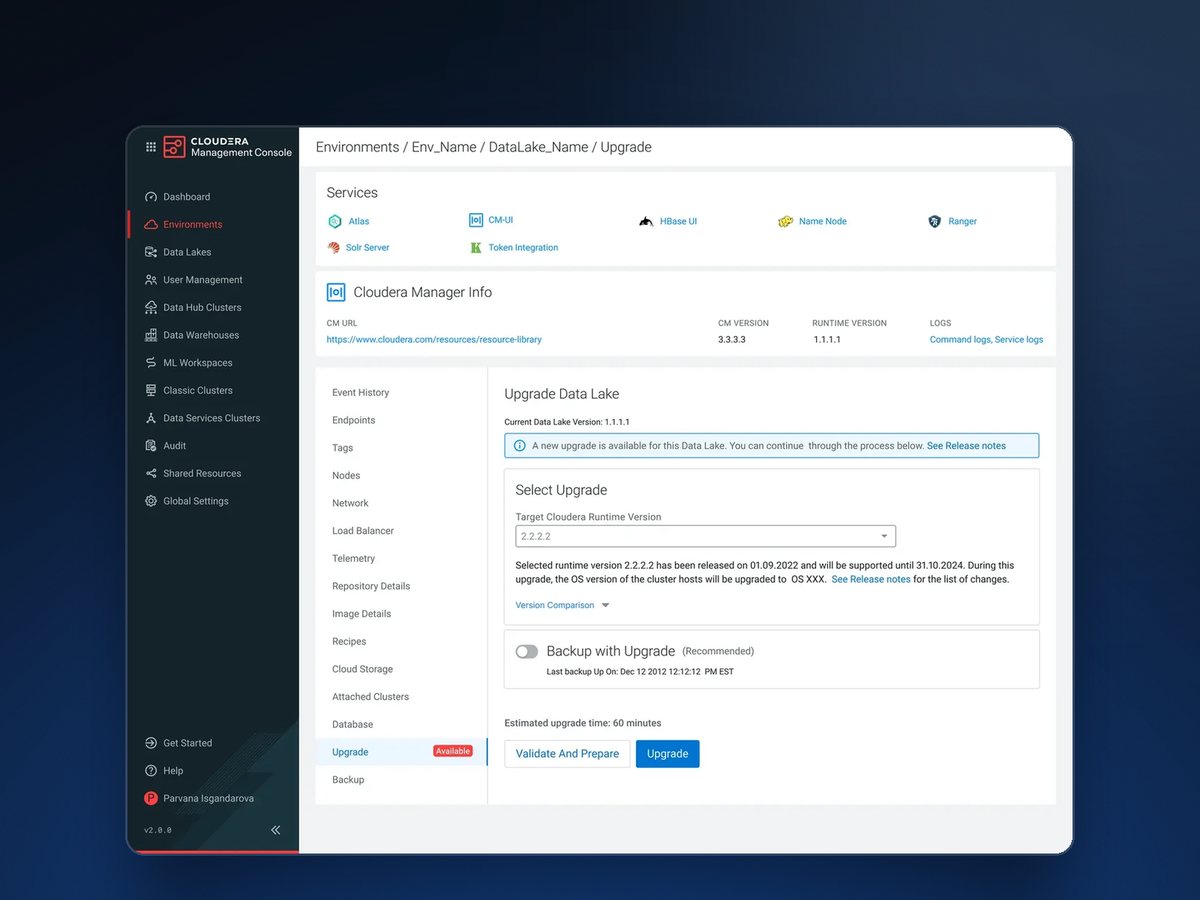Image resolution: width=1200 pixels, height=900 pixels.
Task: Click the CM-UI service icon
Action: click(x=476, y=220)
